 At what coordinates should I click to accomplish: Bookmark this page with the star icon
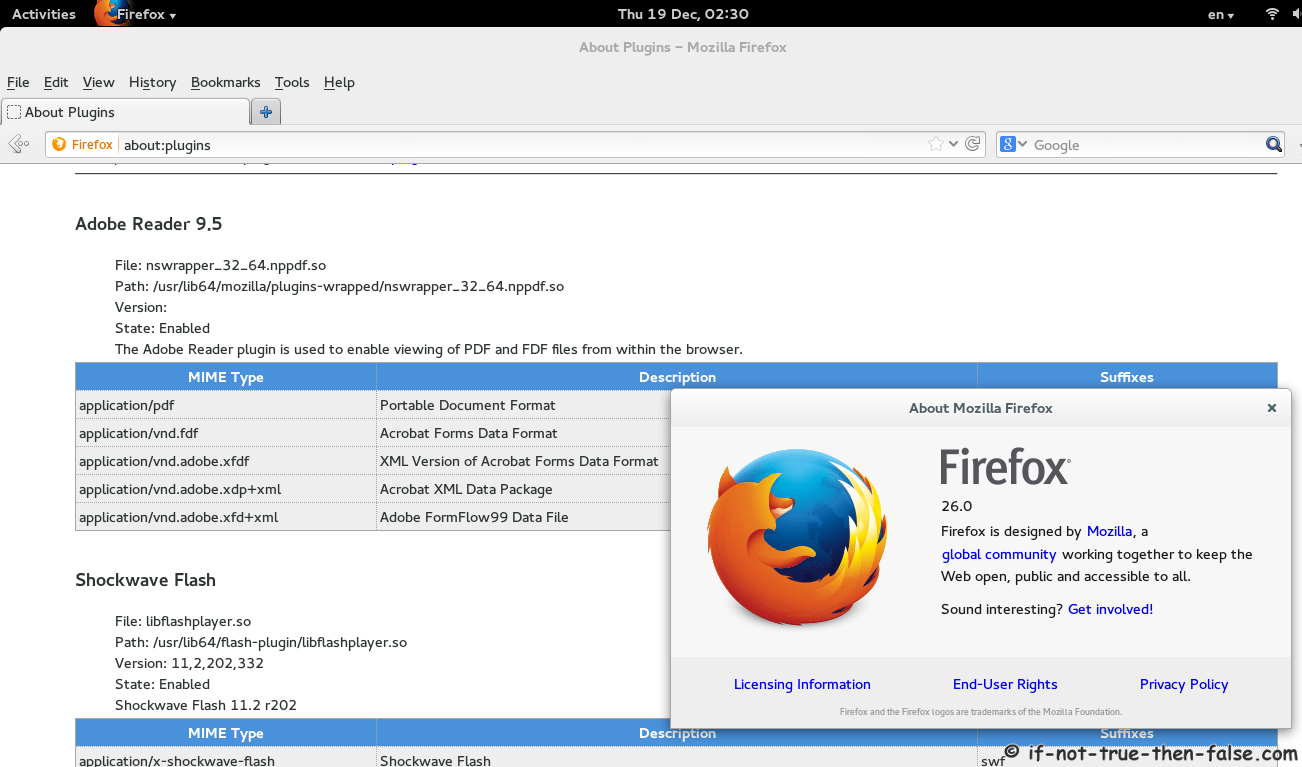[x=936, y=144]
